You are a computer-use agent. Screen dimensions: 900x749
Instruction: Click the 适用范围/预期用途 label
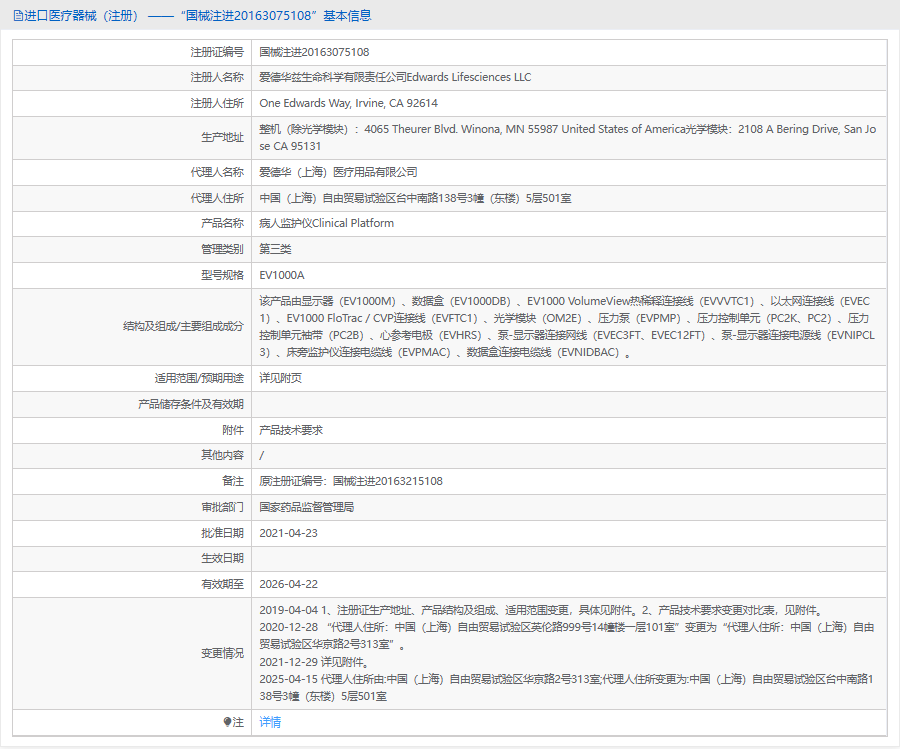199,378
